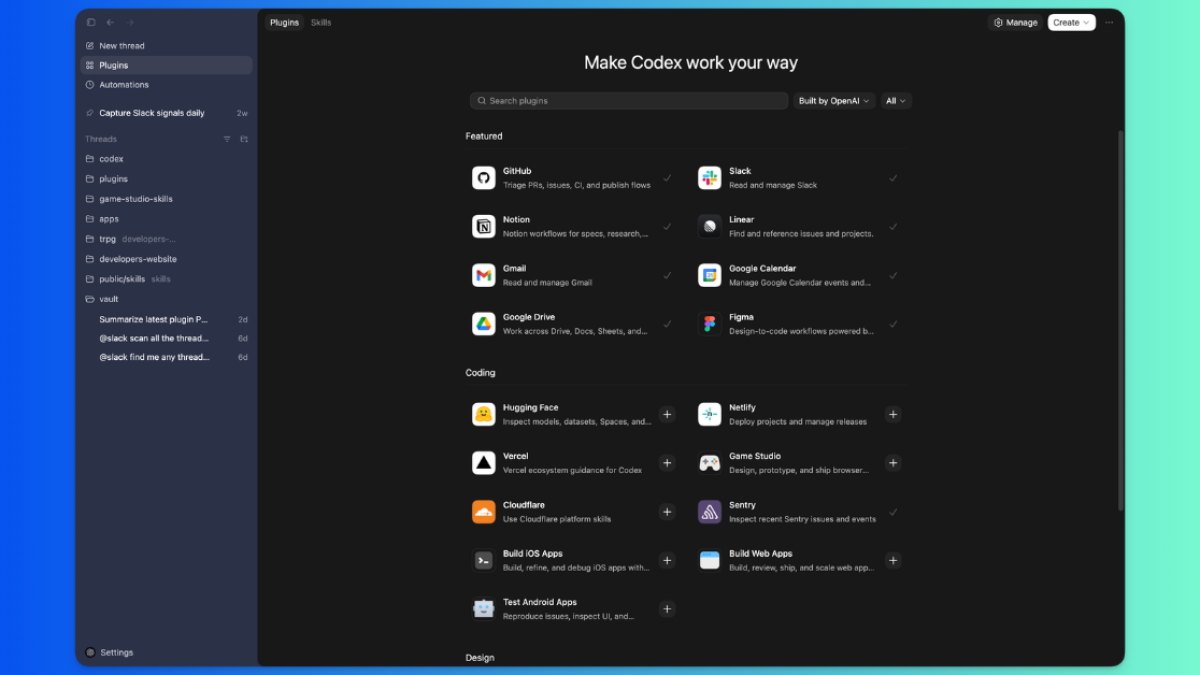Open the Google Drive plugin logo

(484, 324)
